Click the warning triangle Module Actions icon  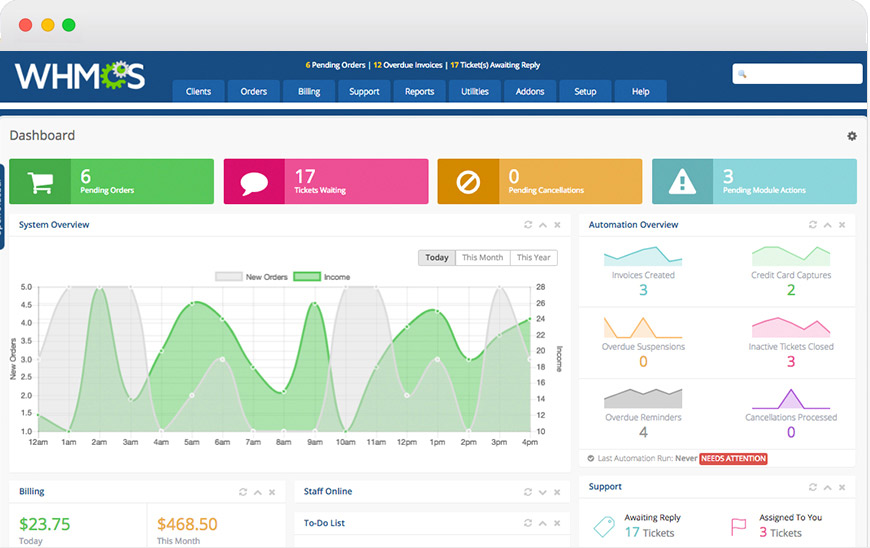682,182
